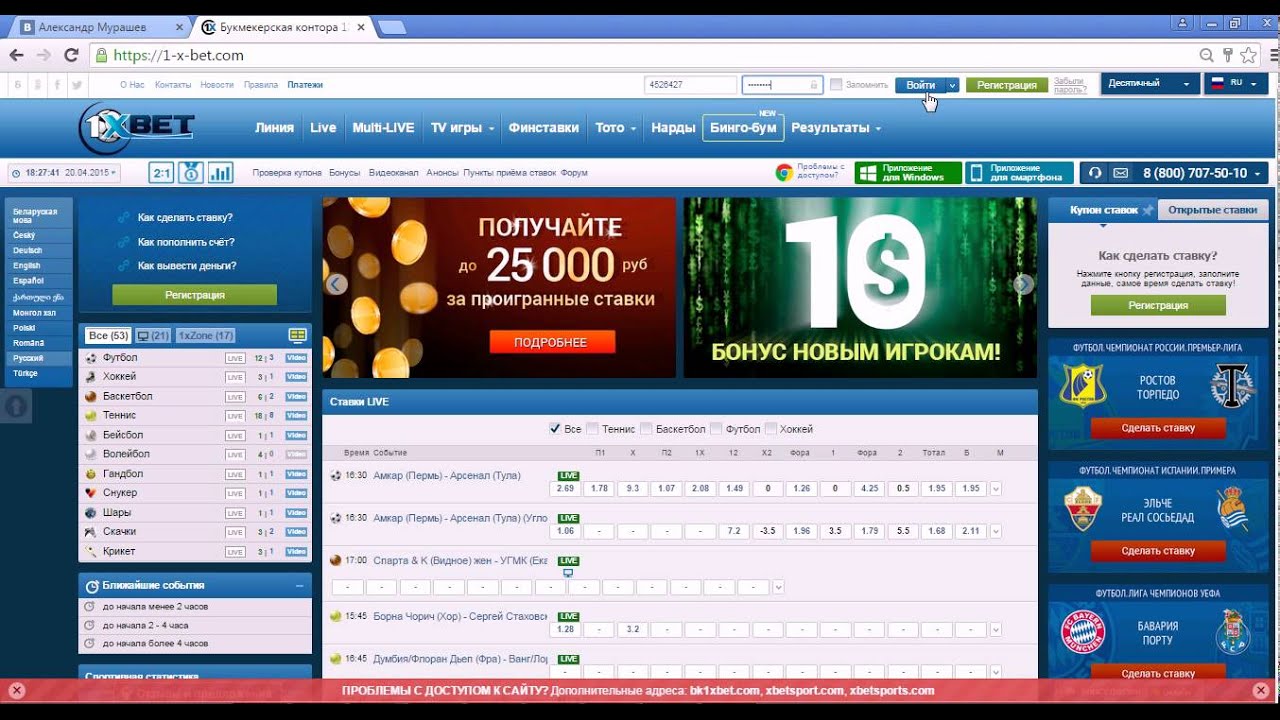
Task: Click Как пополнить счёт link
Action: click(186, 242)
